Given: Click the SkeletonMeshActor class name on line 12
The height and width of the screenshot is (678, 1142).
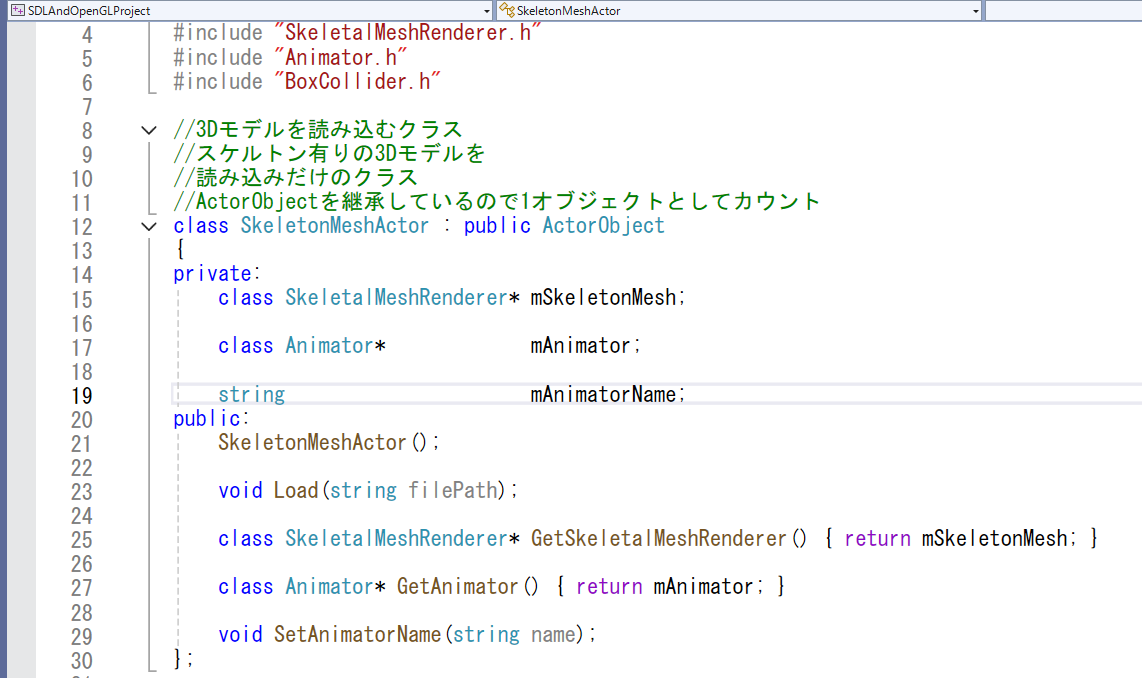Looking at the screenshot, I should point(335,226).
